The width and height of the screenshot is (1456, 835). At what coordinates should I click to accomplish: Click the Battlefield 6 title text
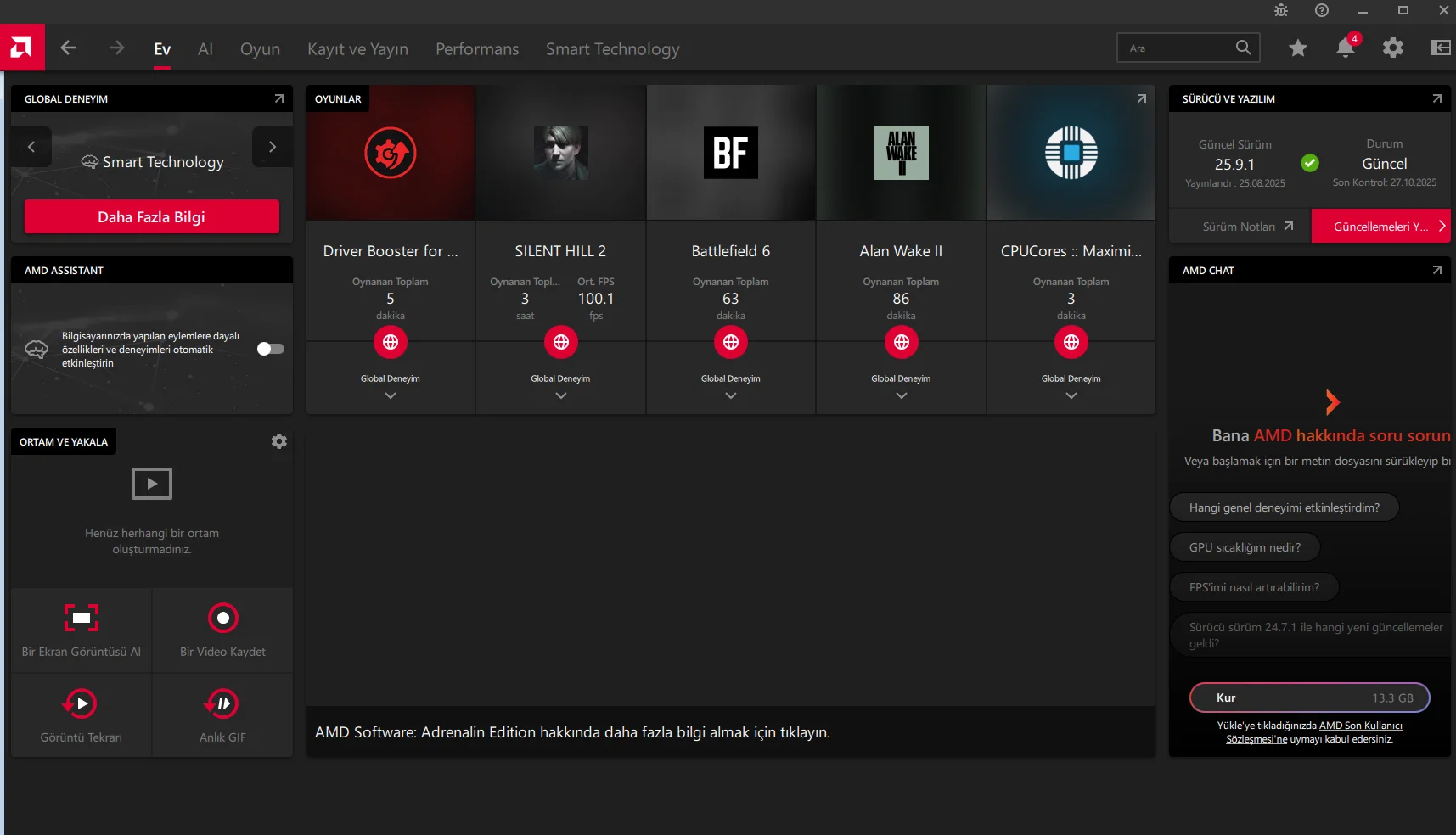(731, 251)
